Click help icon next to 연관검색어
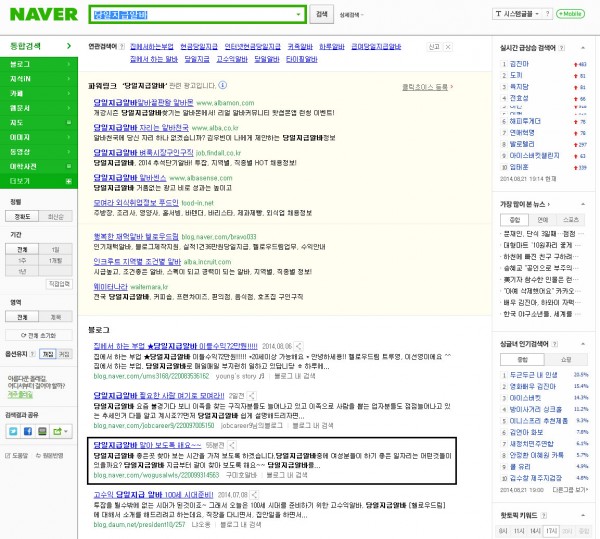 coord(122,47)
